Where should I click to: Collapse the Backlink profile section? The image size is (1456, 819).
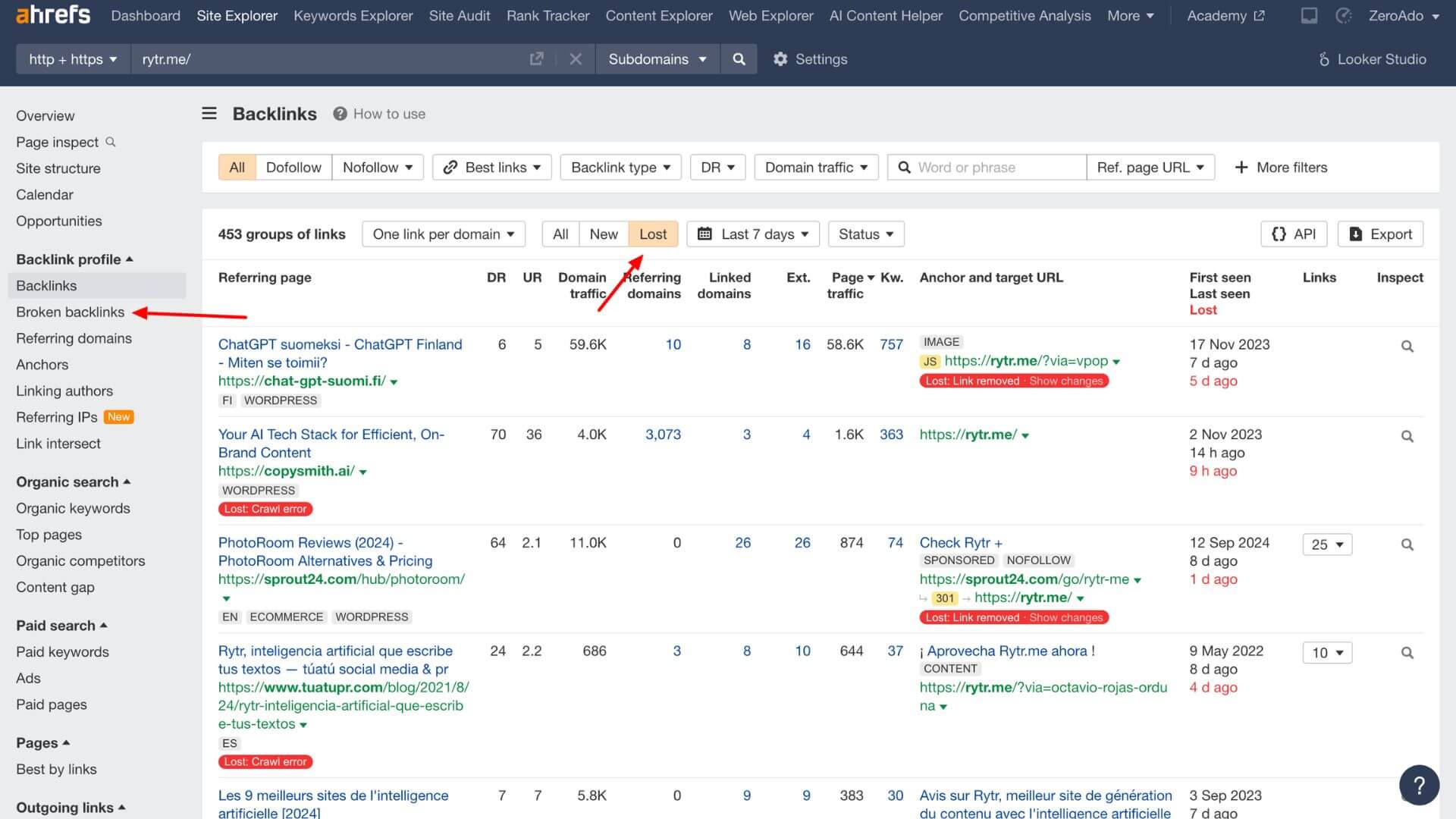[x=74, y=259]
